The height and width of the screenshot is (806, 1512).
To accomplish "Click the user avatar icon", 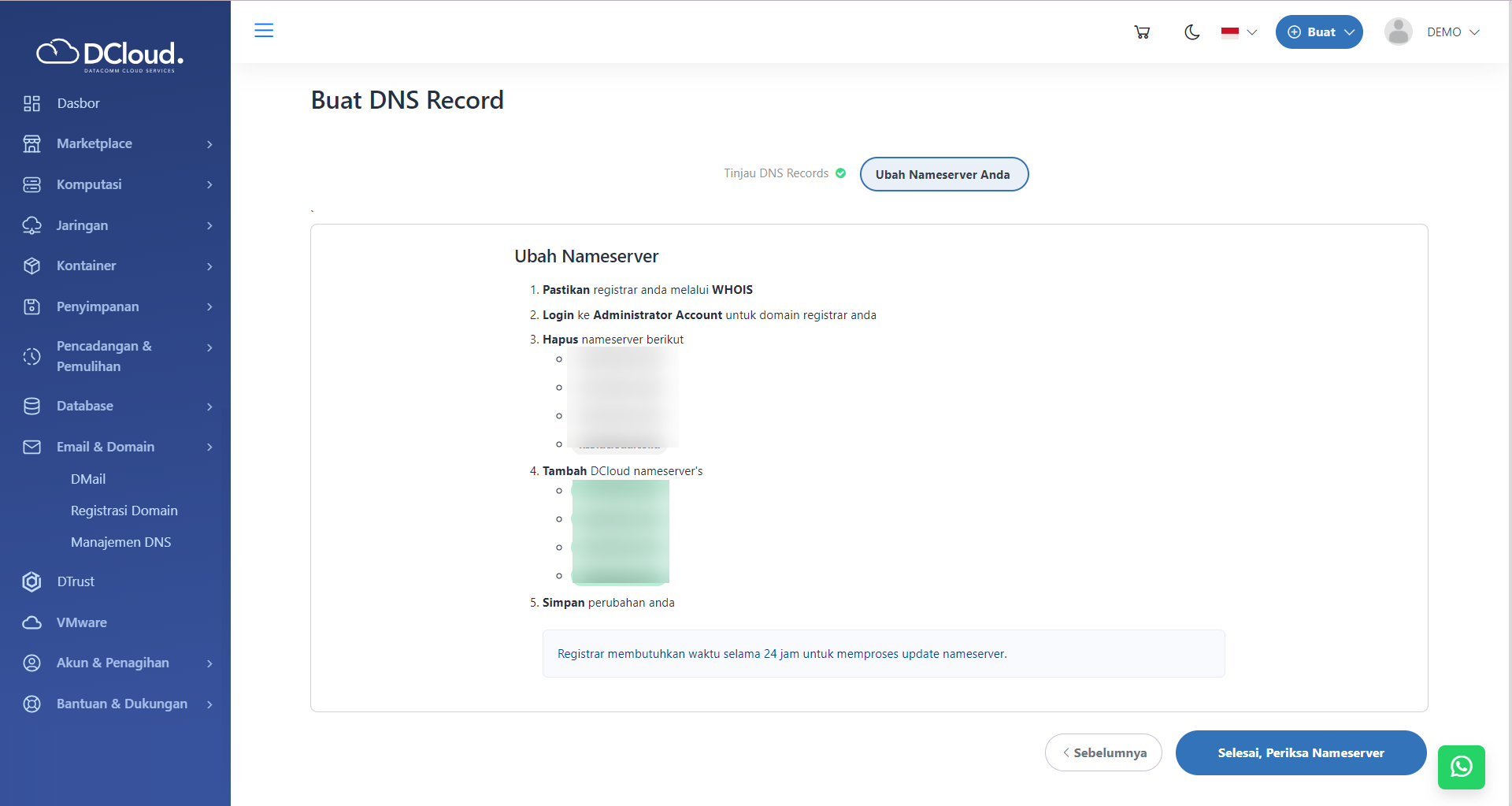I will tap(1398, 32).
